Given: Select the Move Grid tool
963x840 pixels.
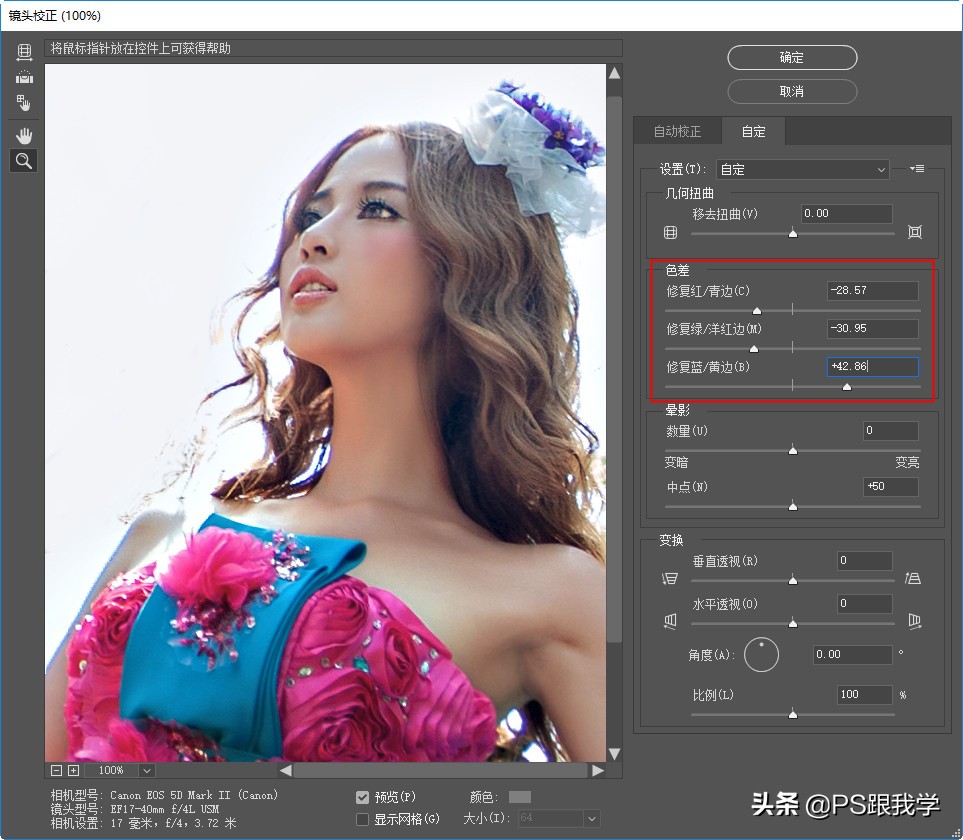Looking at the screenshot, I should click(23, 103).
